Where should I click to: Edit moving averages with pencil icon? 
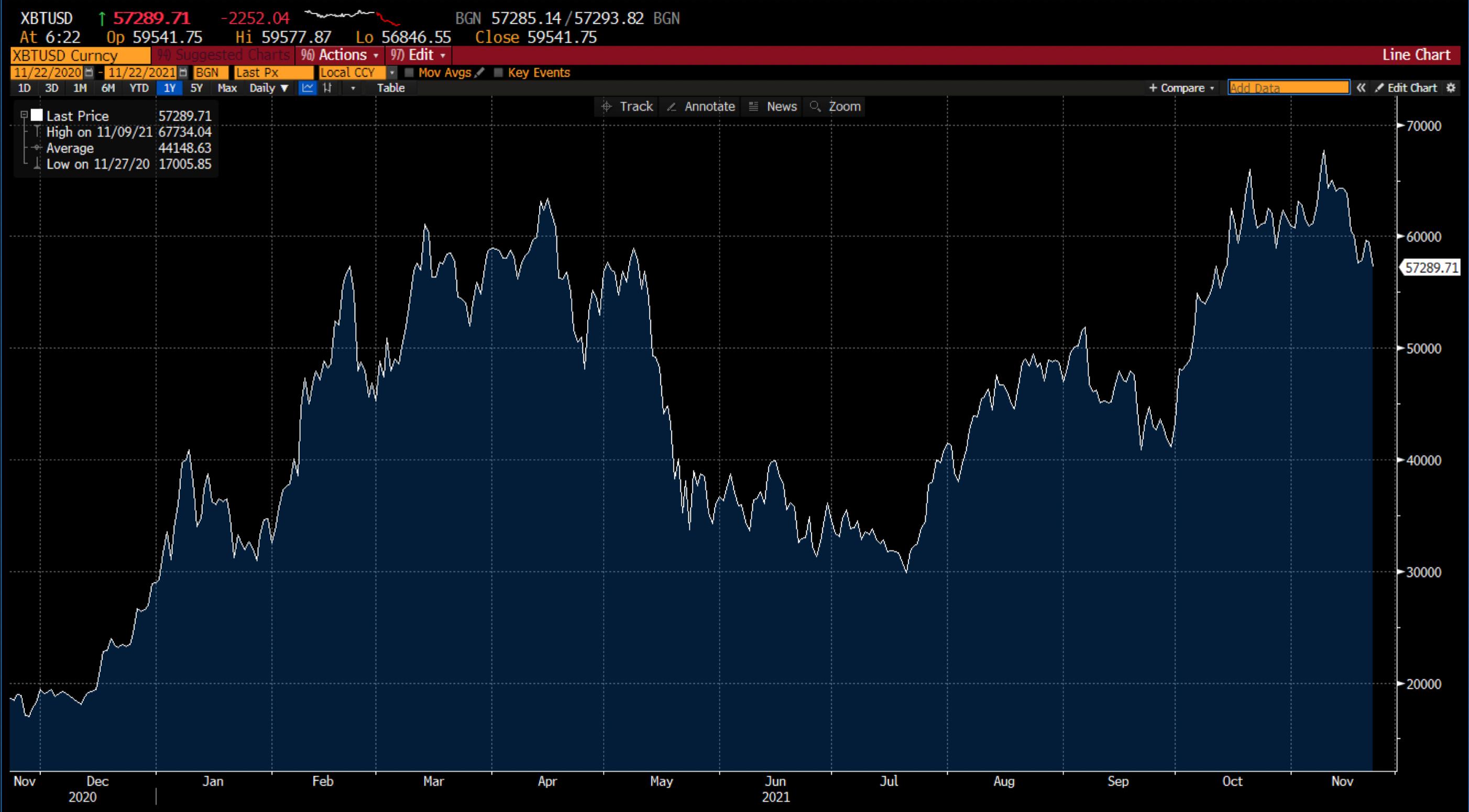[479, 72]
